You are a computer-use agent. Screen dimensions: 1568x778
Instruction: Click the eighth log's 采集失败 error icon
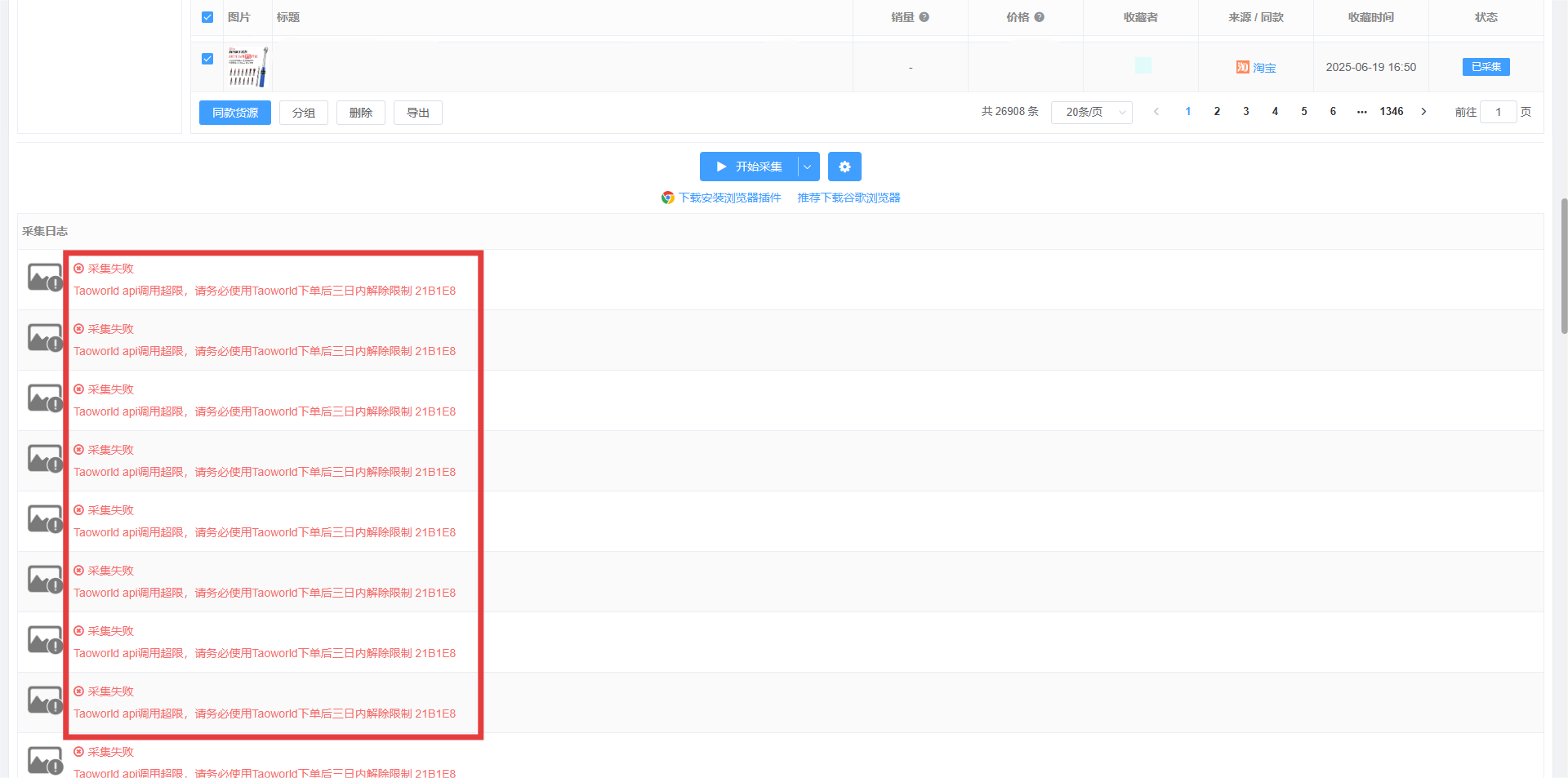point(79,691)
